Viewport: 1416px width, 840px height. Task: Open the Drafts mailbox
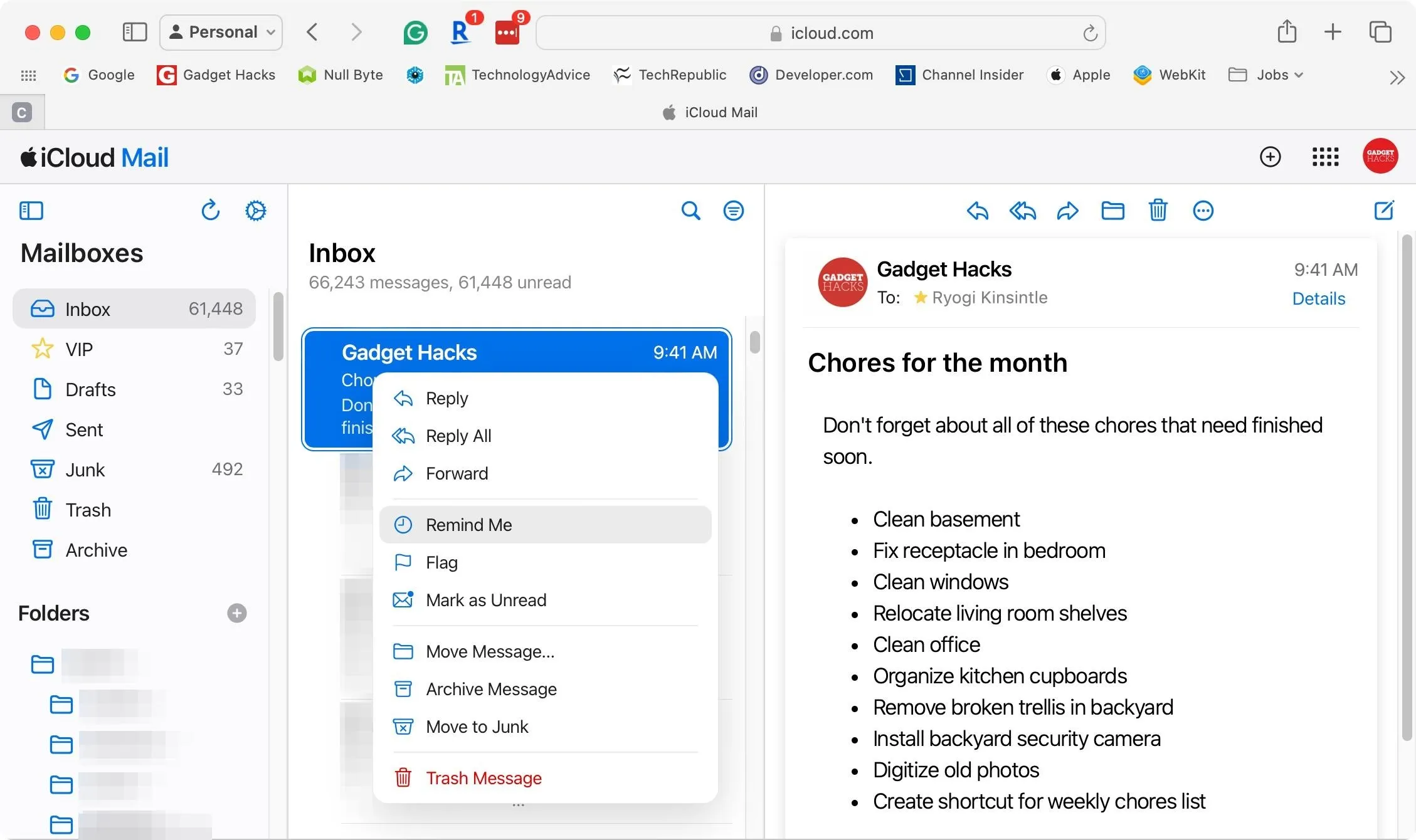[134, 389]
